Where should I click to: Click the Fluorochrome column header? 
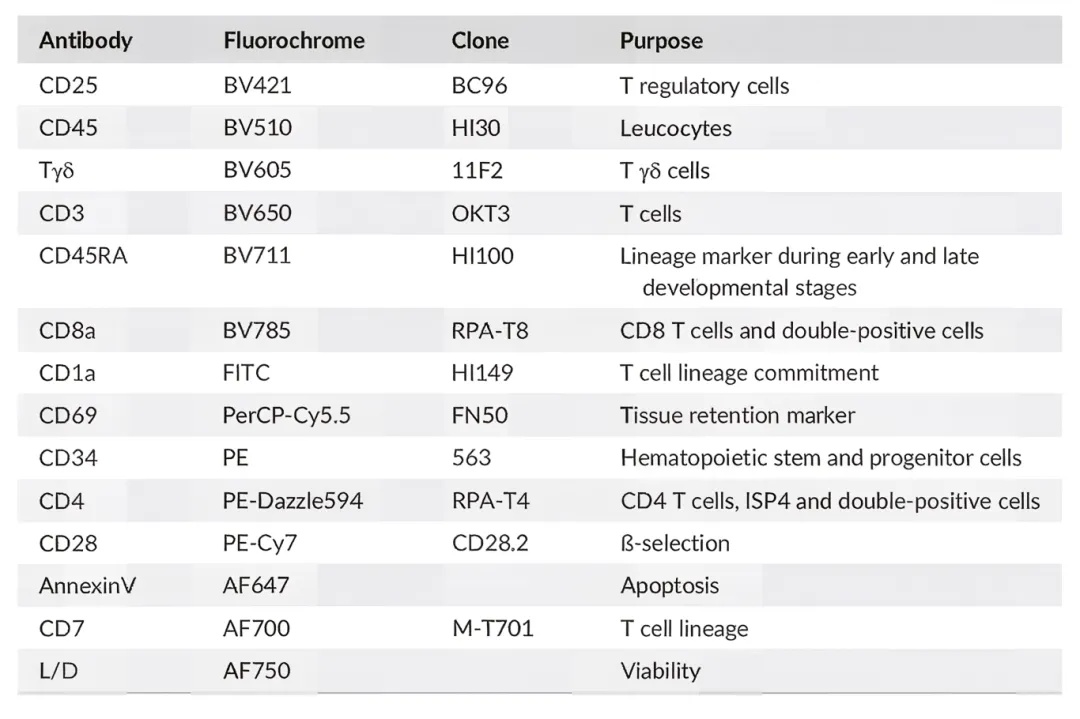click(x=294, y=41)
